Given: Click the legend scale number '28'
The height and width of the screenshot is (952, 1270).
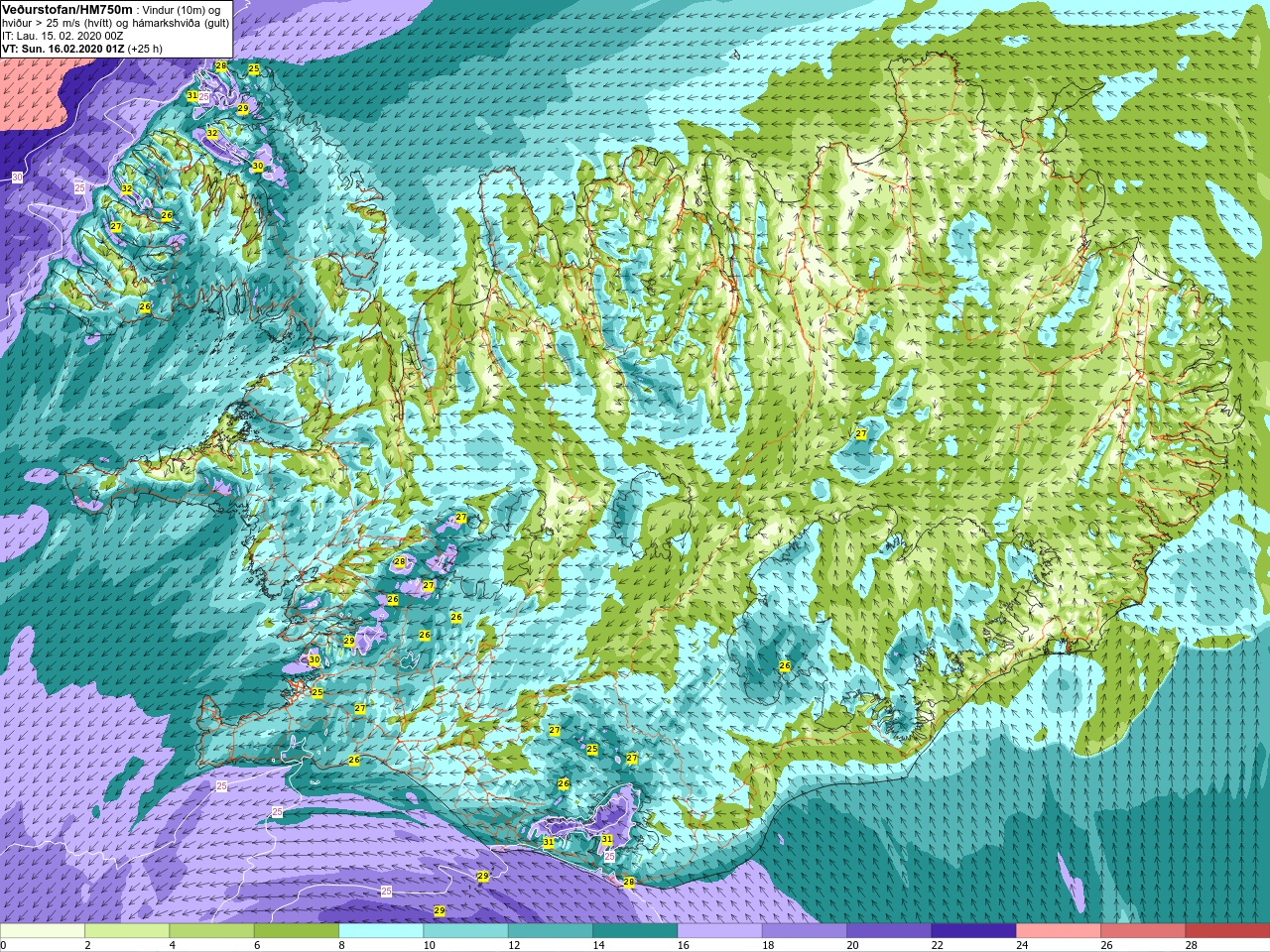Looking at the screenshot, I should [x=1191, y=945].
